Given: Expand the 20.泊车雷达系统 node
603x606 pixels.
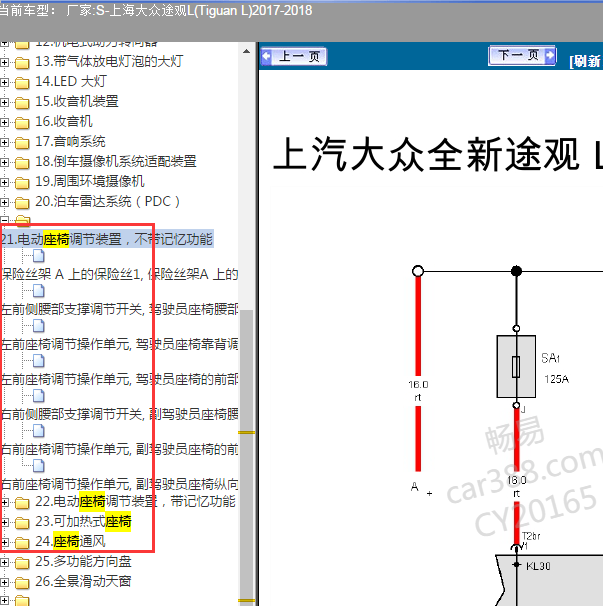Looking at the screenshot, I should click(x=4, y=202).
